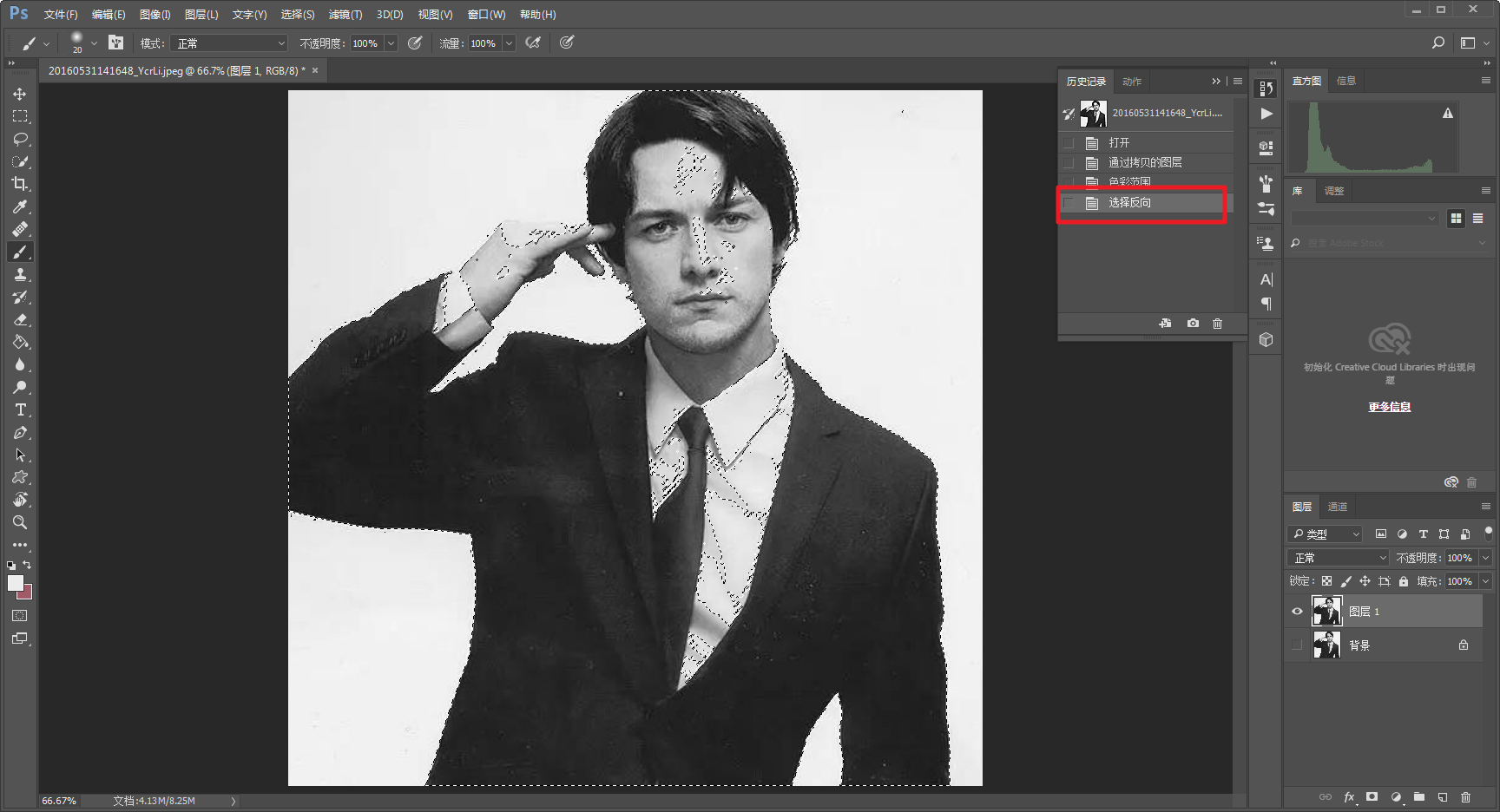Viewport: 1500px width, 812px height.
Task: Create new document from current state
Action: [1165, 323]
